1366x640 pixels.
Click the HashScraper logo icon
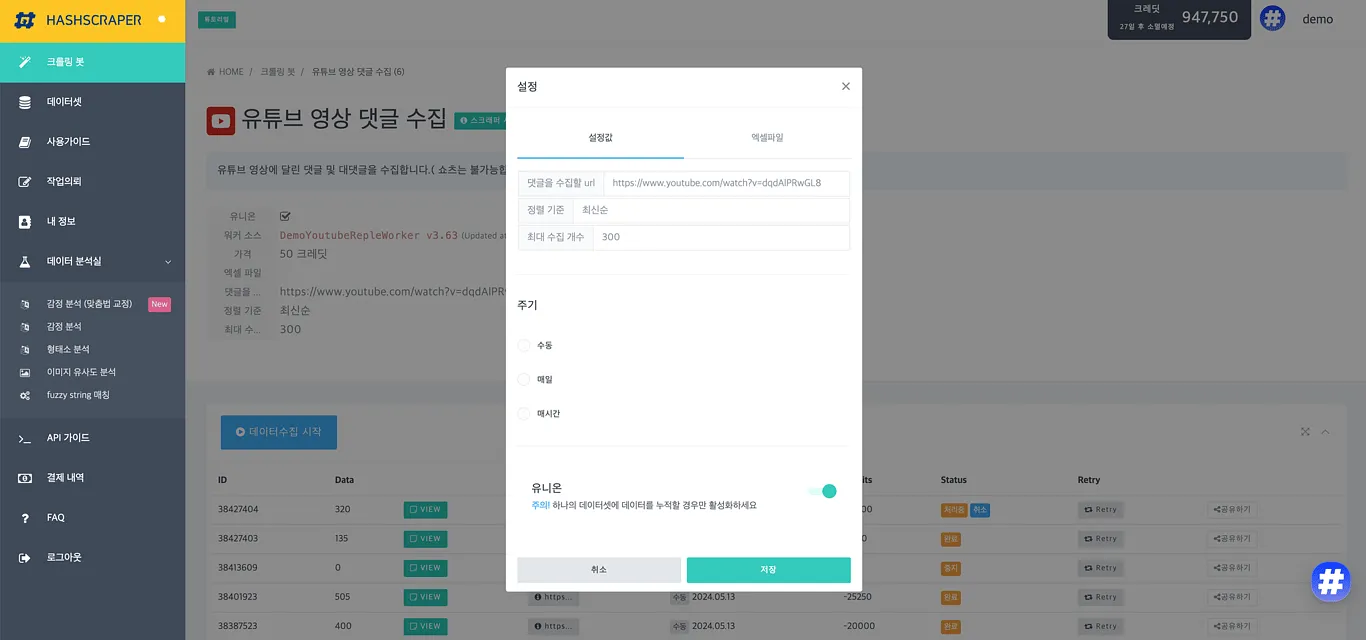26,20
